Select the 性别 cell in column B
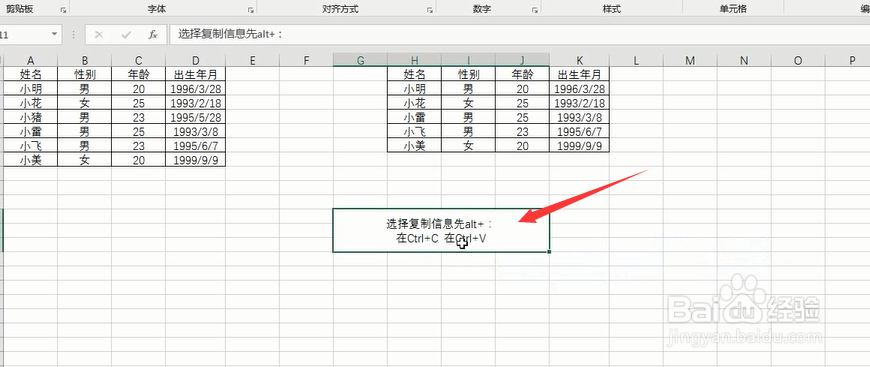This screenshot has height=367, width=870. click(x=84, y=74)
